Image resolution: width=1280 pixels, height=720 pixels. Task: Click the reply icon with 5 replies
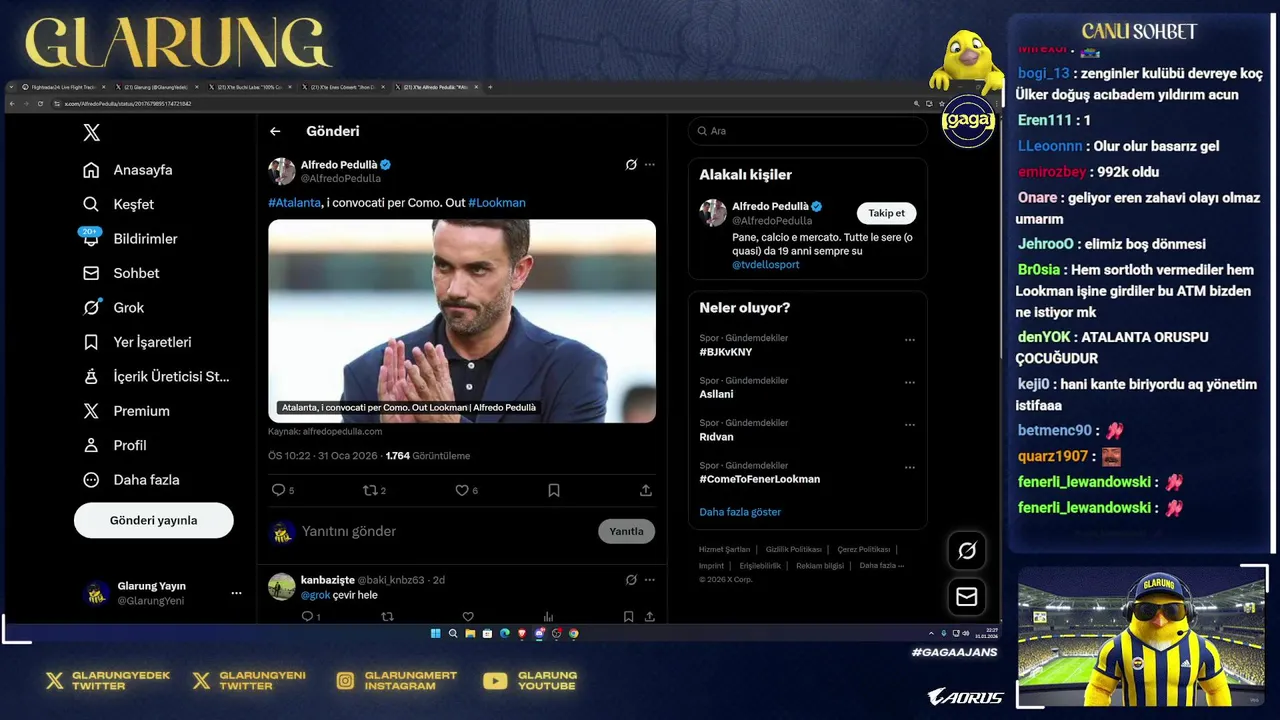pyautogui.click(x=283, y=490)
